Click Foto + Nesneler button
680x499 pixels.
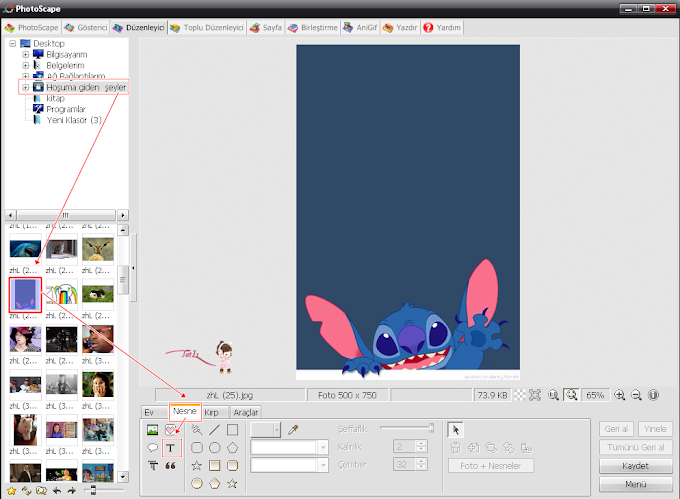point(490,466)
